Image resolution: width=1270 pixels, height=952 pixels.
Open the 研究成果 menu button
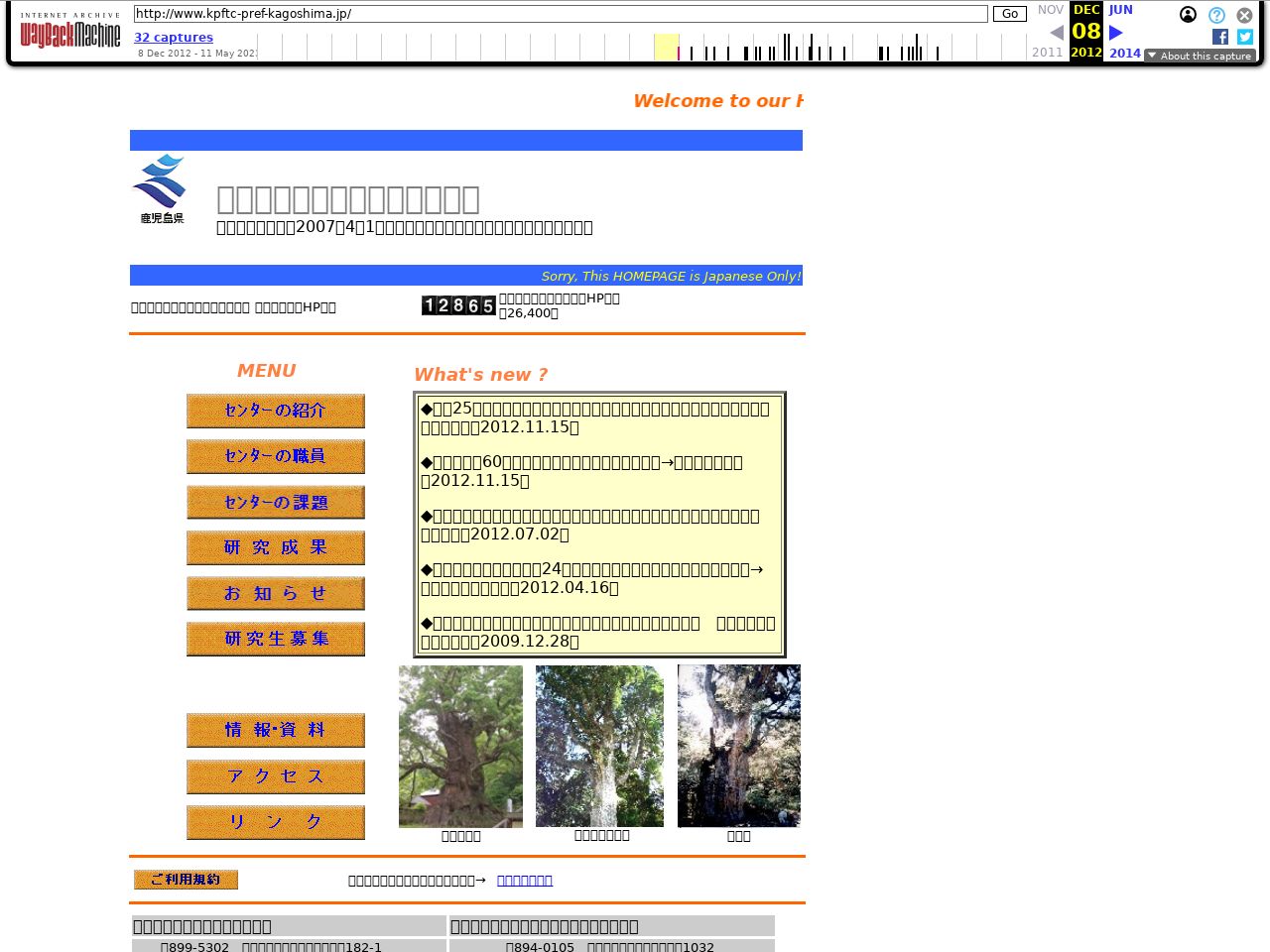[x=275, y=547]
